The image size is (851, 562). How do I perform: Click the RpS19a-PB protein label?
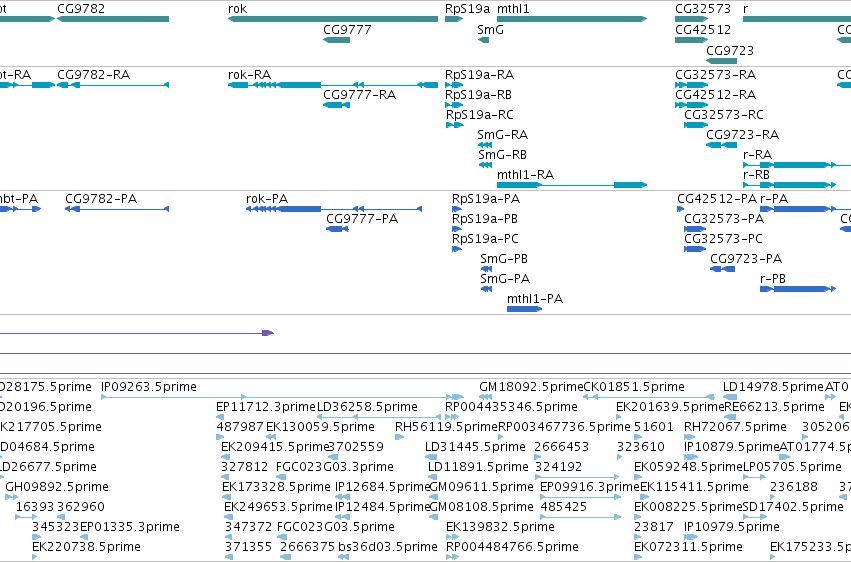click(485, 219)
